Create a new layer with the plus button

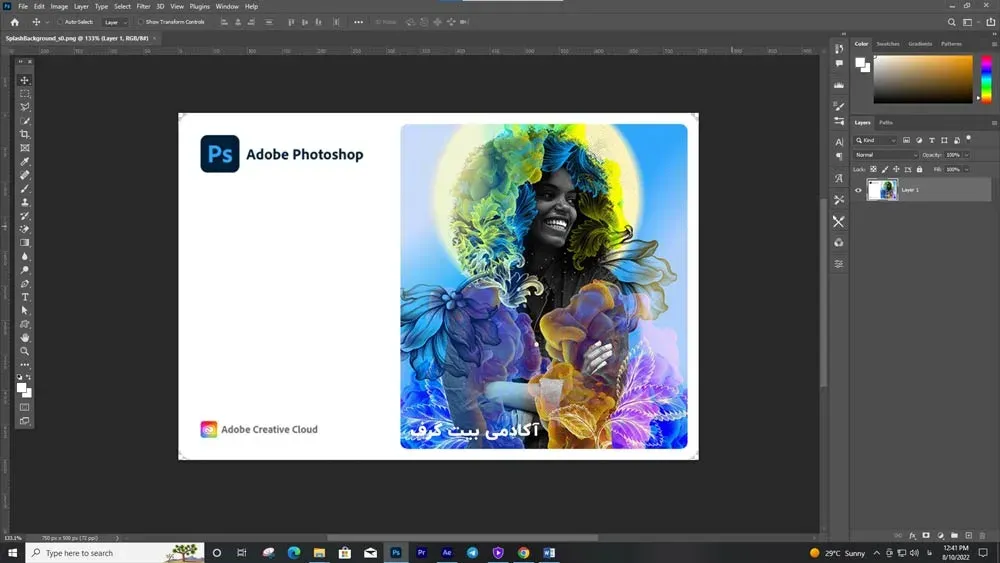coord(968,536)
